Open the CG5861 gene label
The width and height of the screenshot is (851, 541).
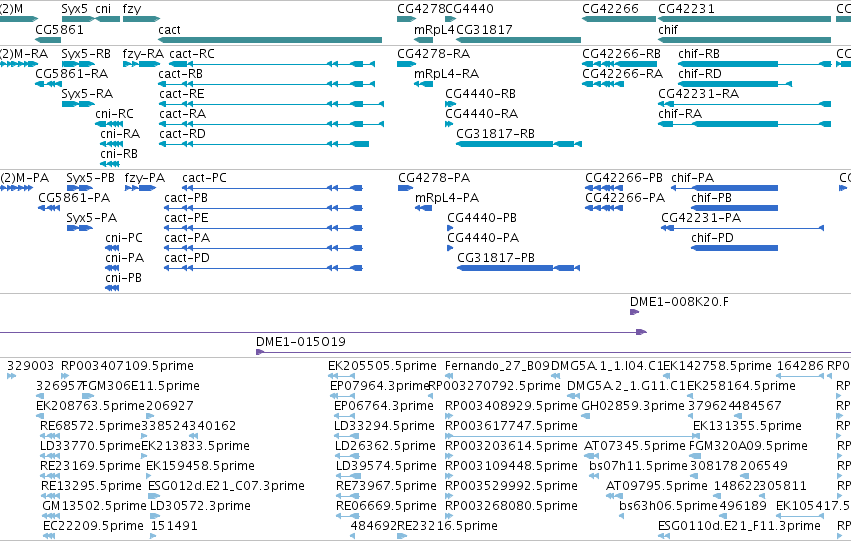60,29
